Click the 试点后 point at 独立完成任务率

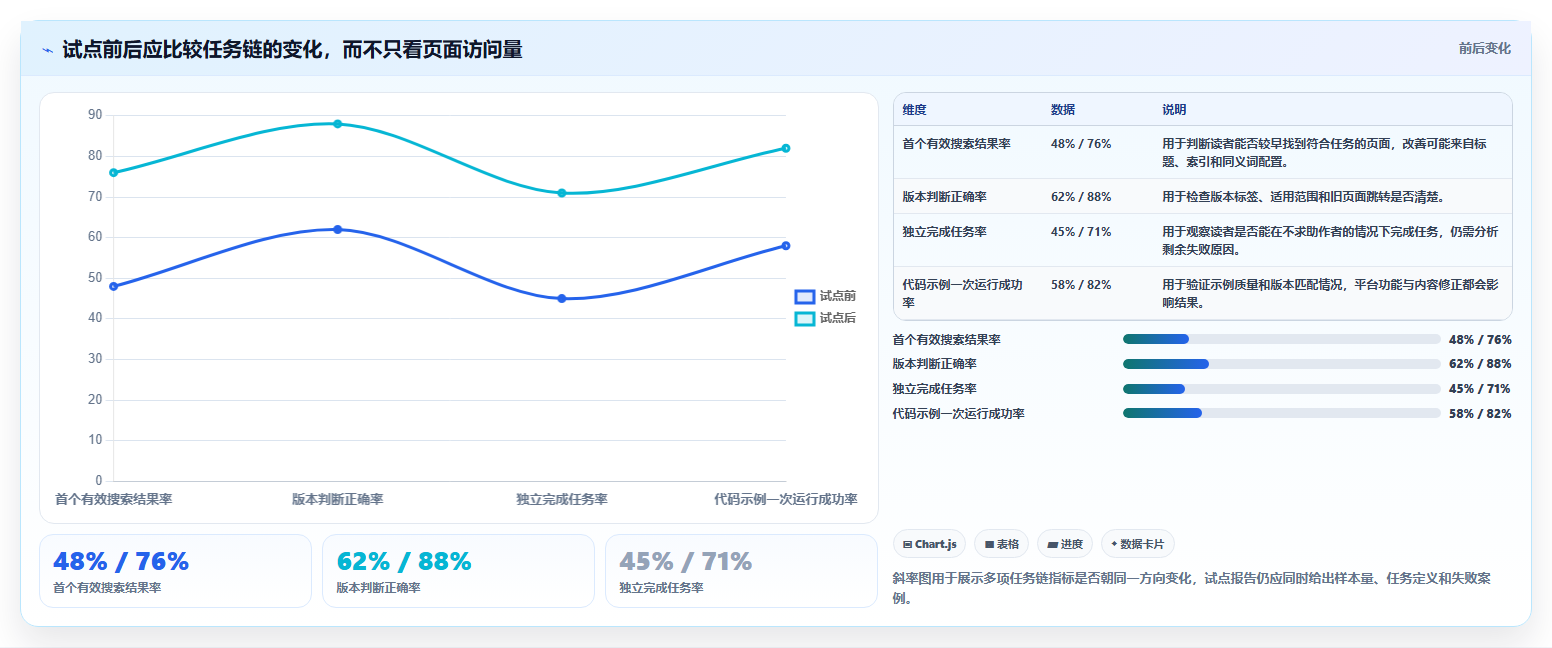pyautogui.click(x=562, y=193)
